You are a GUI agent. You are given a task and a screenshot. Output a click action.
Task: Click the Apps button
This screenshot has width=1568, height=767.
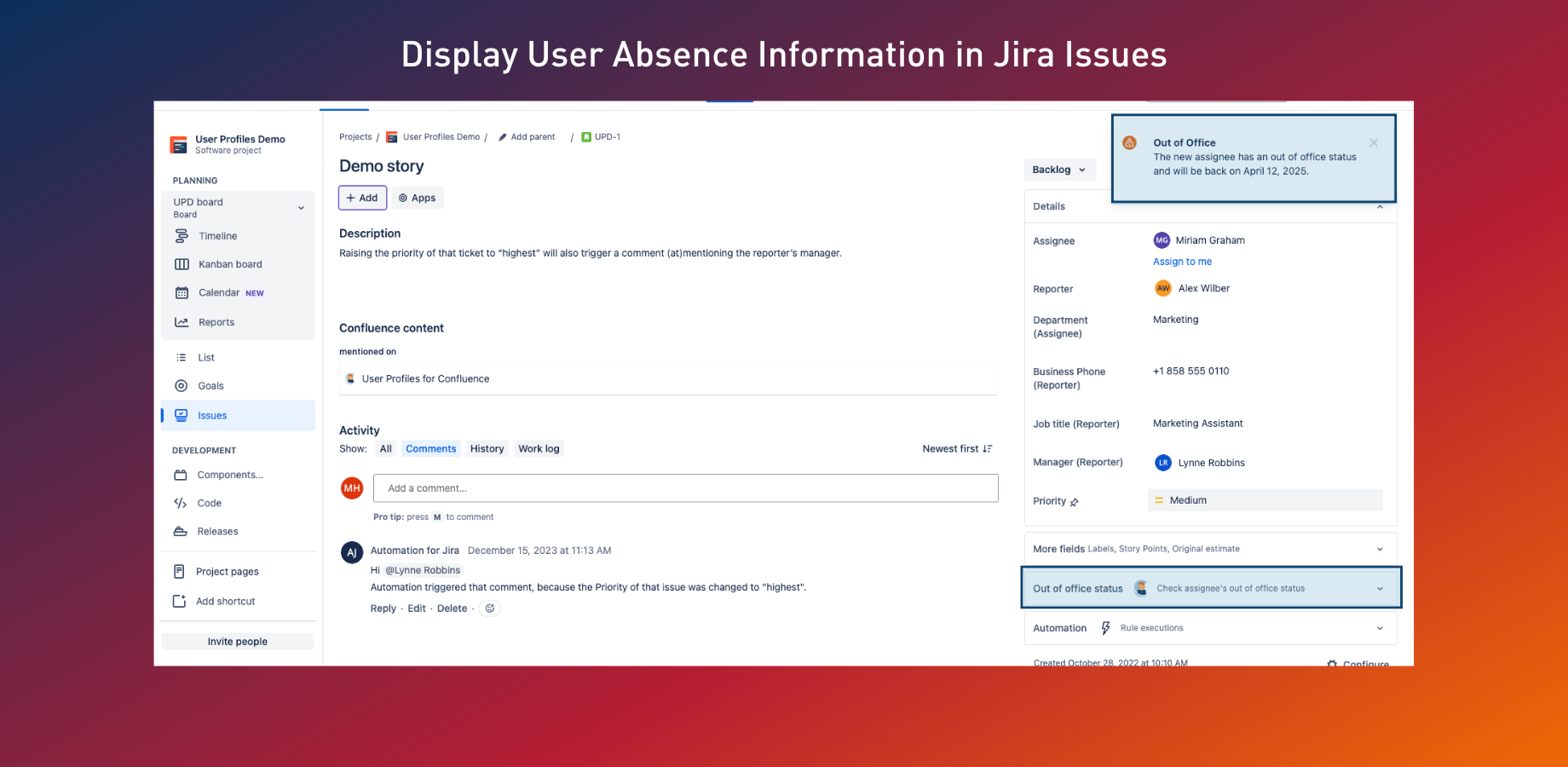[x=418, y=198]
